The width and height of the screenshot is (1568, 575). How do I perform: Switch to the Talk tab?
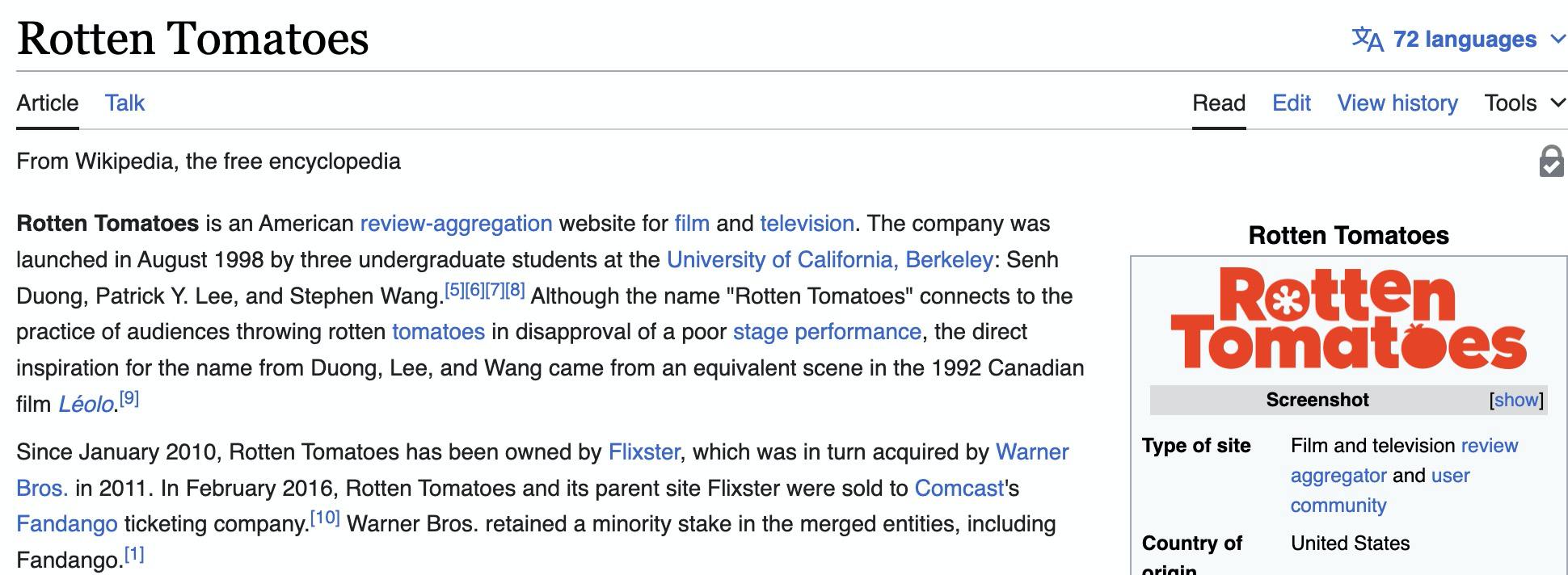click(124, 103)
